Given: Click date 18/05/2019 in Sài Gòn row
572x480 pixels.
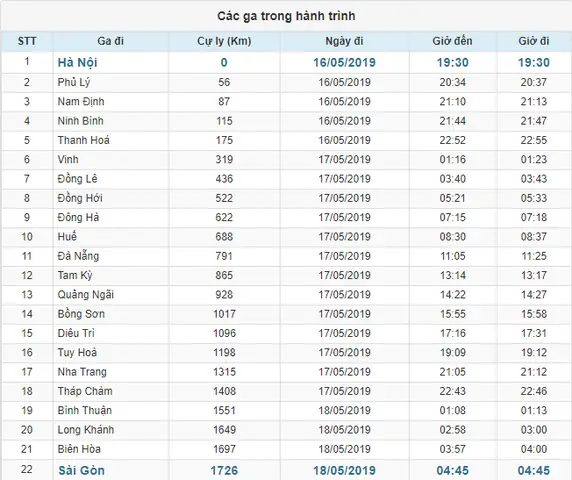Looking at the screenshot, I should (344, 471).
